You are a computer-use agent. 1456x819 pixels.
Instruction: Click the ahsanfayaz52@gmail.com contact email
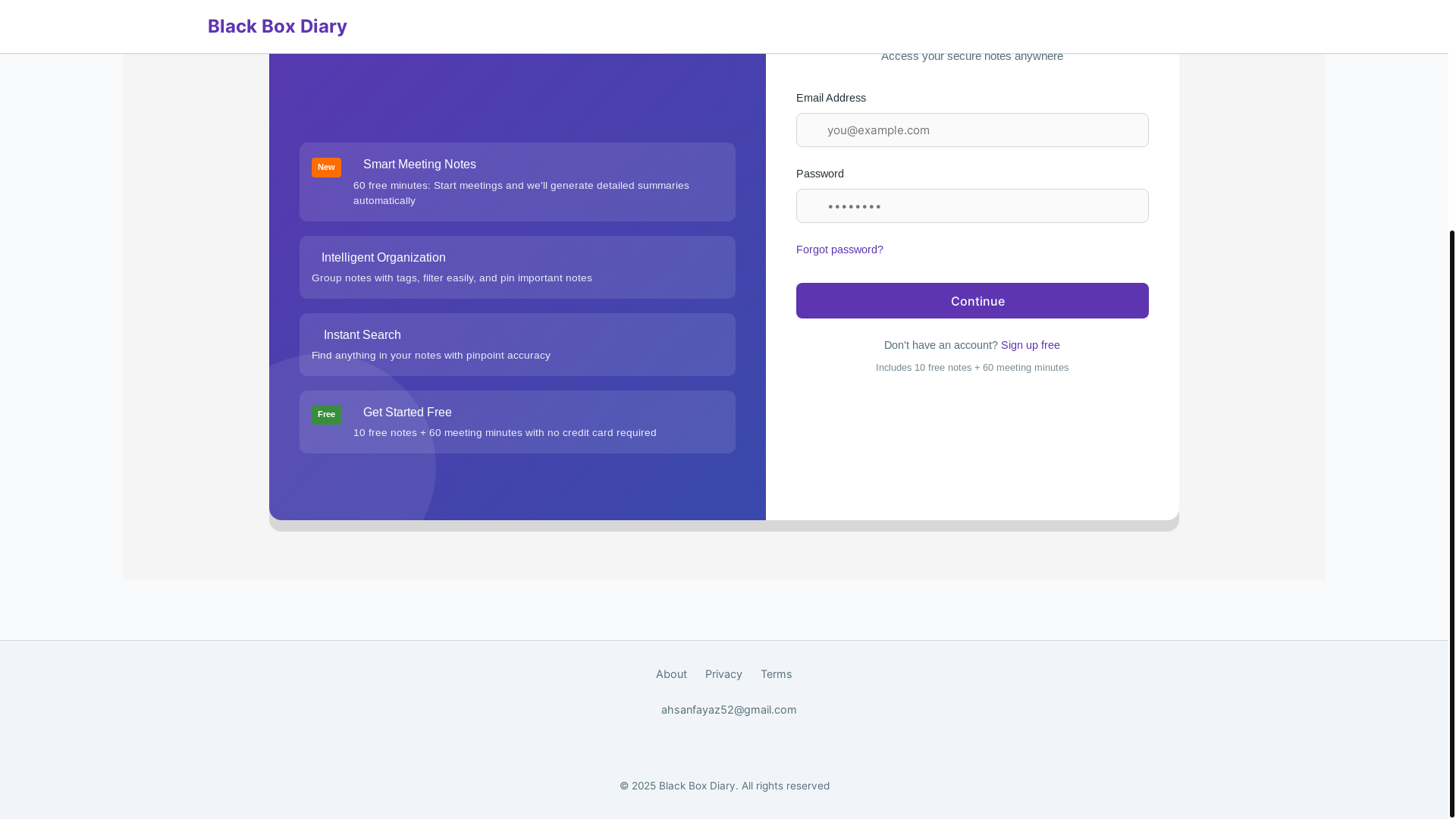point(729,710)
